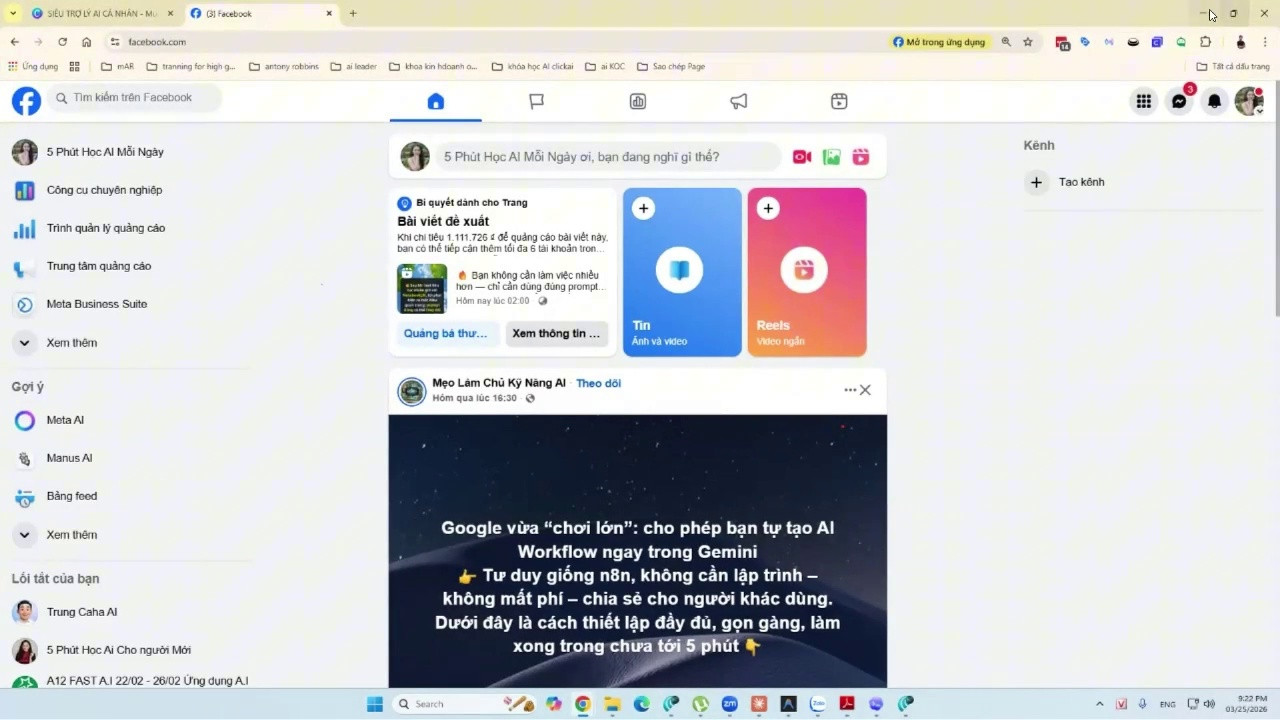Open the ai KOC bookmark folder
The height and width of the screenshot is (720, 1280).
point(606,67)
